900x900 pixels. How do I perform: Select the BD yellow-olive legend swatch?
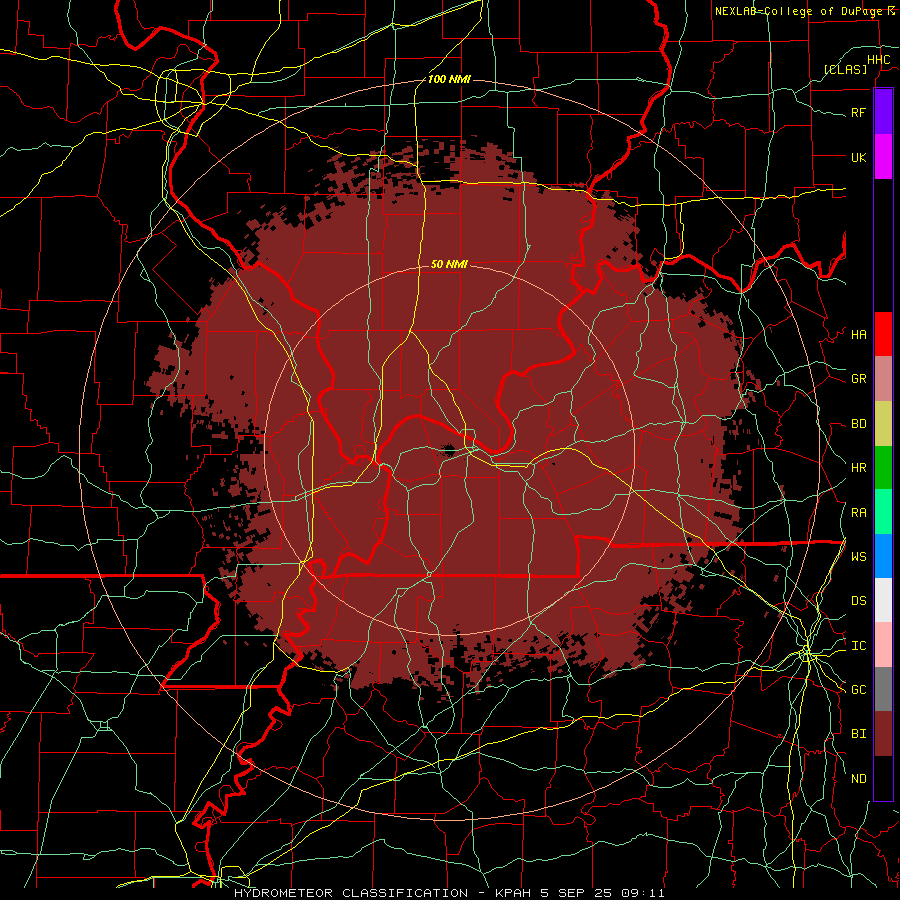pyautogui.click(x=883, y=424)
